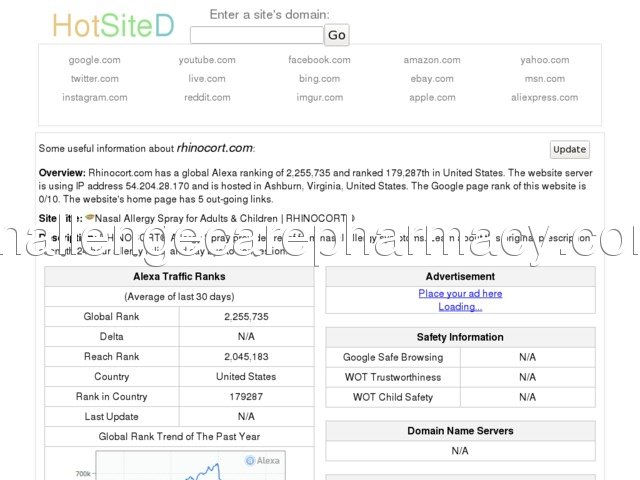
Task: Click the rhinocort.com domain name heading
Action: click(215, 148)
